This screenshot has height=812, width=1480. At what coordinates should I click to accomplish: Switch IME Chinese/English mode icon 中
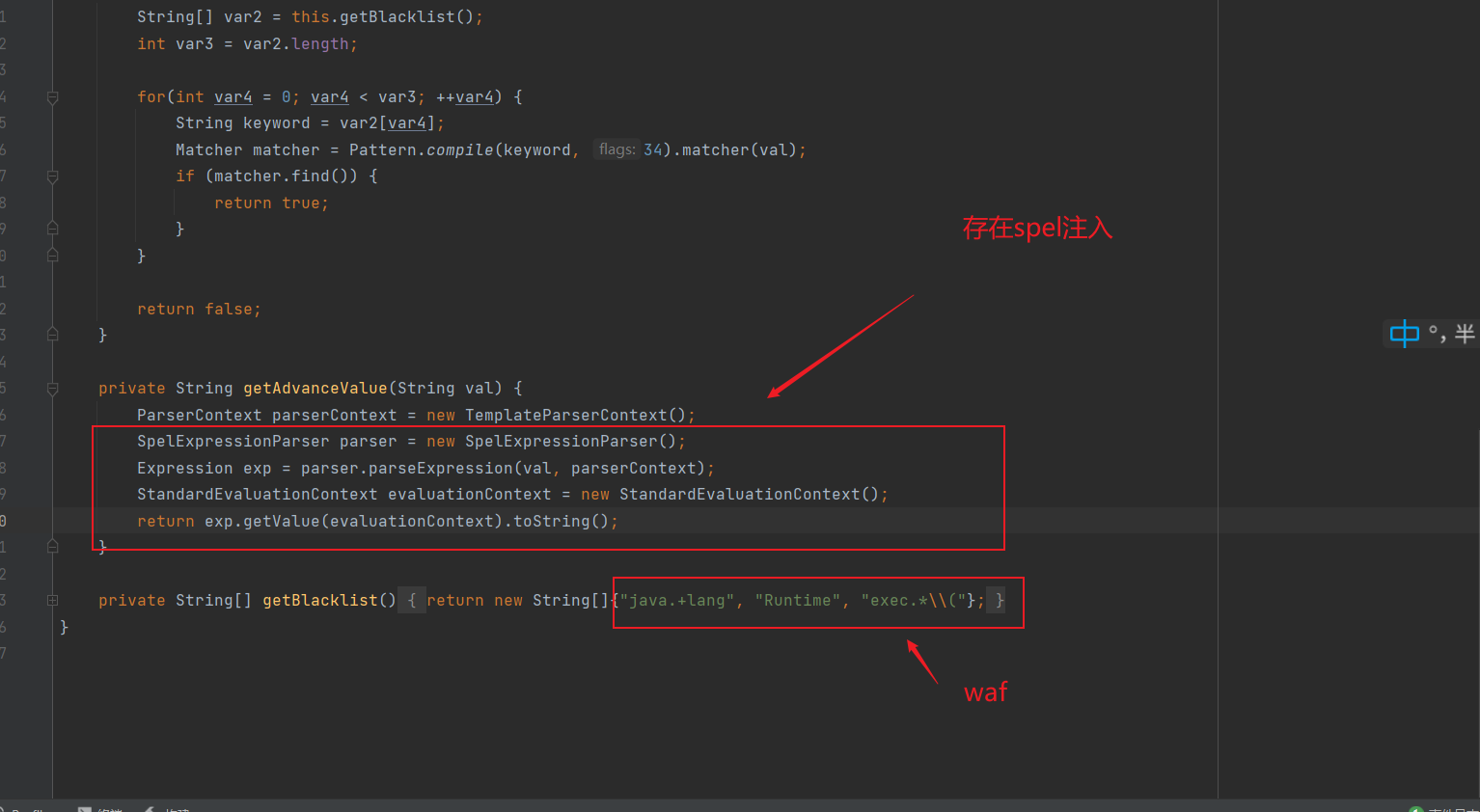[x=1404, y=334]
